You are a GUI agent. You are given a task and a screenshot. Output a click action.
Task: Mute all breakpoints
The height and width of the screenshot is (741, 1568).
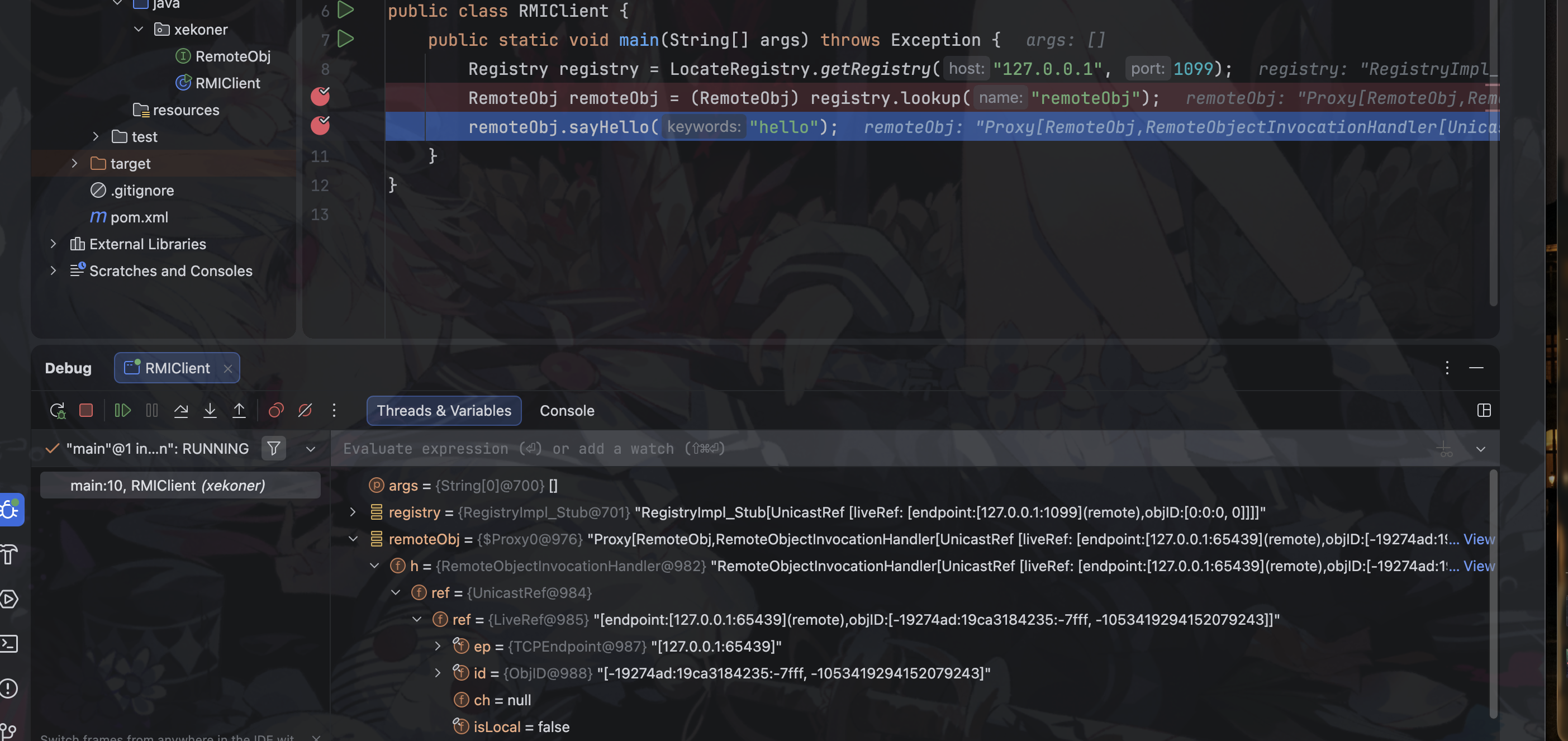[x=305, y=410]
